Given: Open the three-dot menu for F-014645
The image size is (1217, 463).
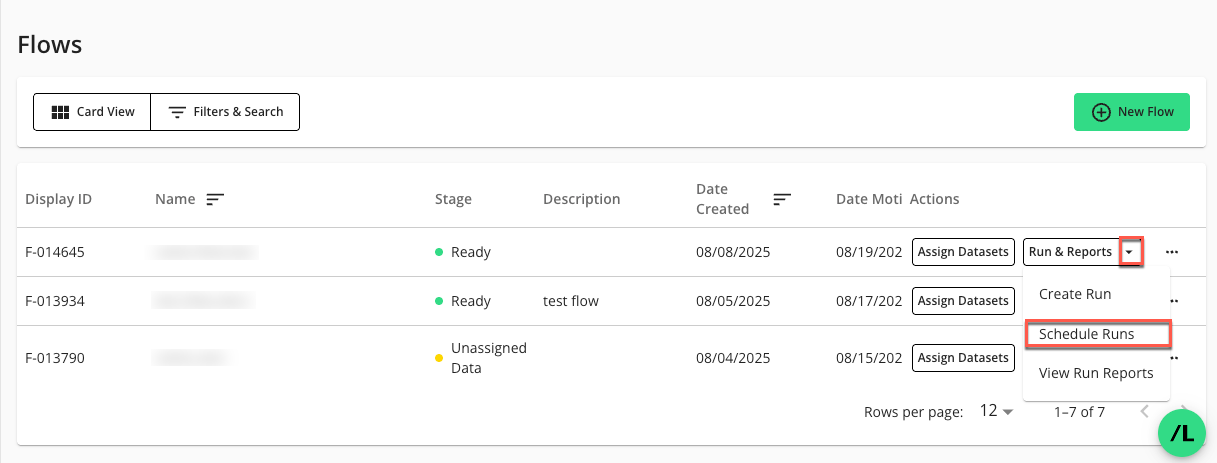Looking at the screenshot, I should (1172, 252).
